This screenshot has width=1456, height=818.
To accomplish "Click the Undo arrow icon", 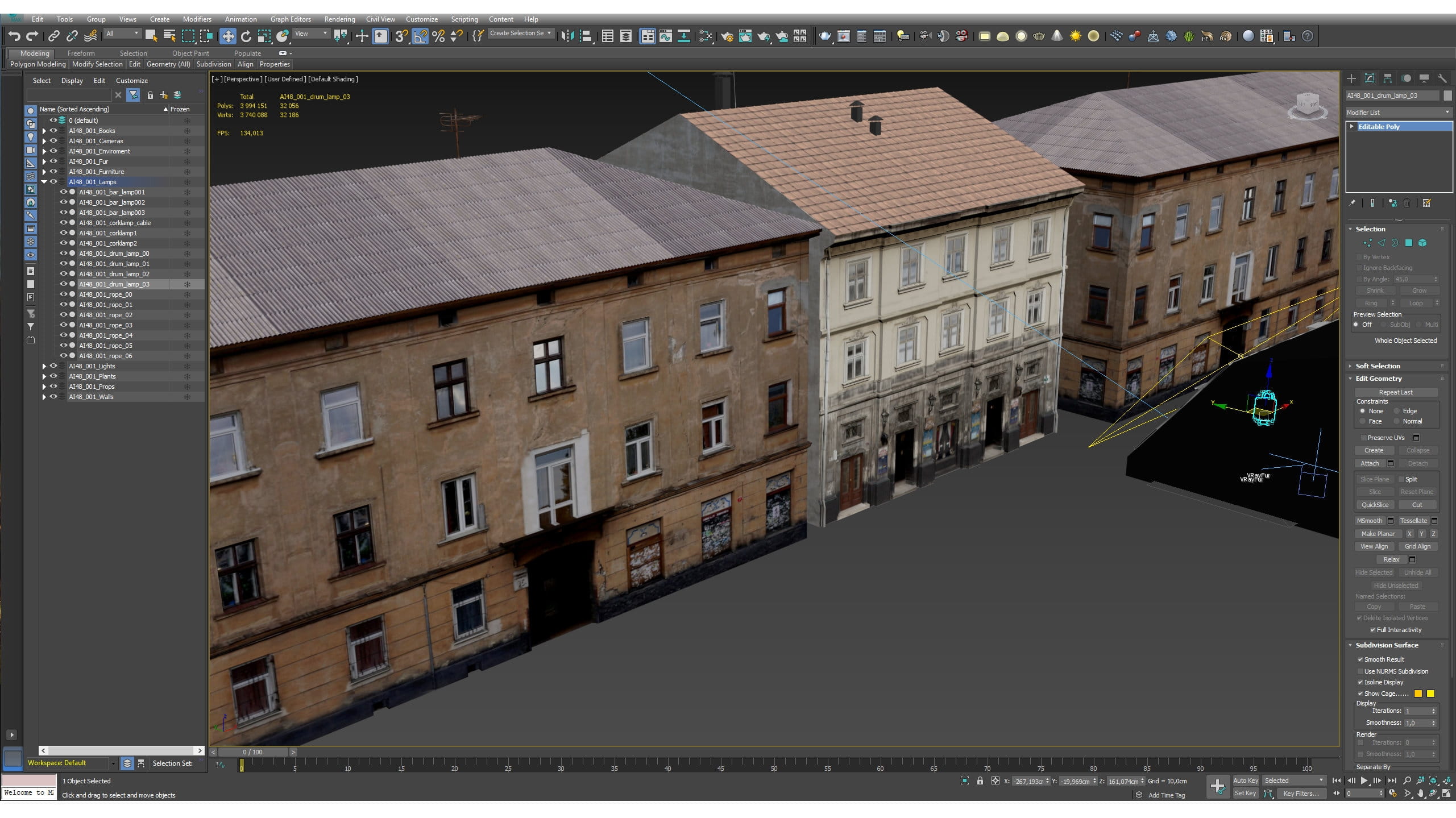I will click(x=14, y=36).
